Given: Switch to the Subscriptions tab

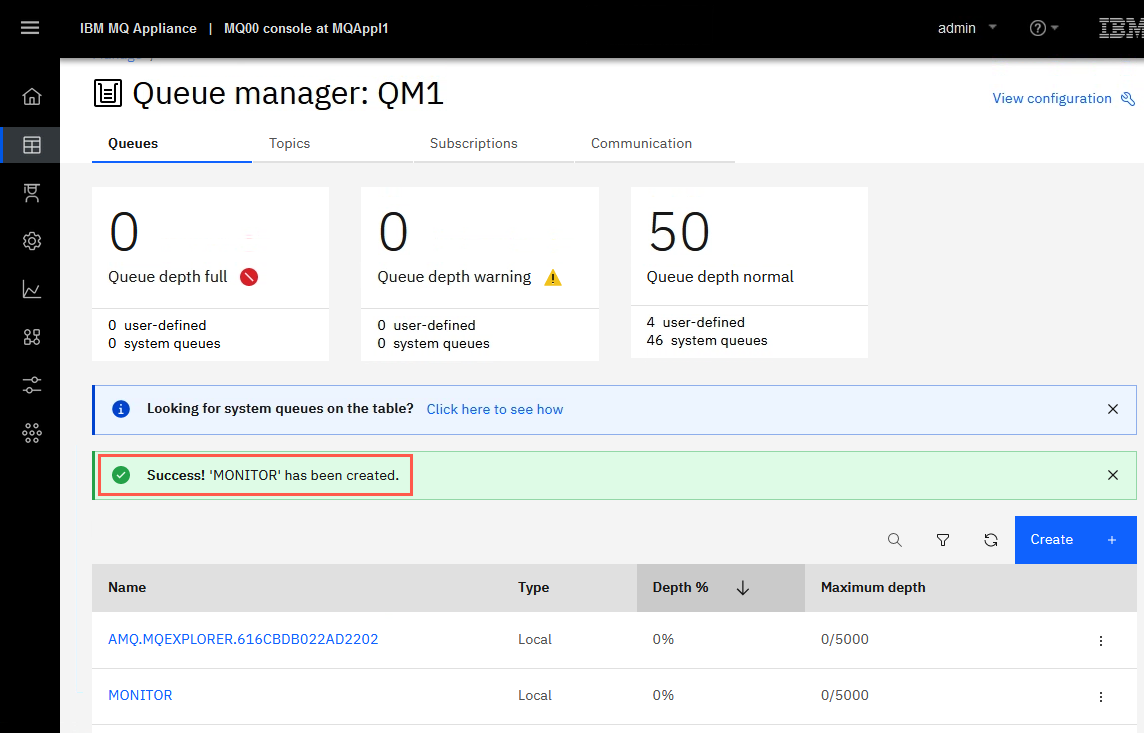Looking at the screenshot, I should pyautogui.click(x=493, y=144).
